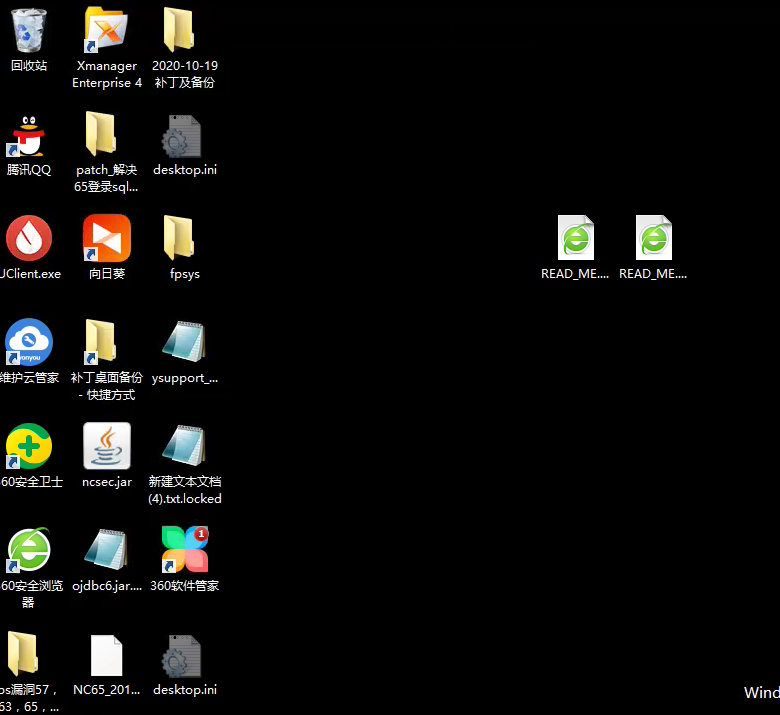Select the ysupport_ notepad file

point(184,344)
